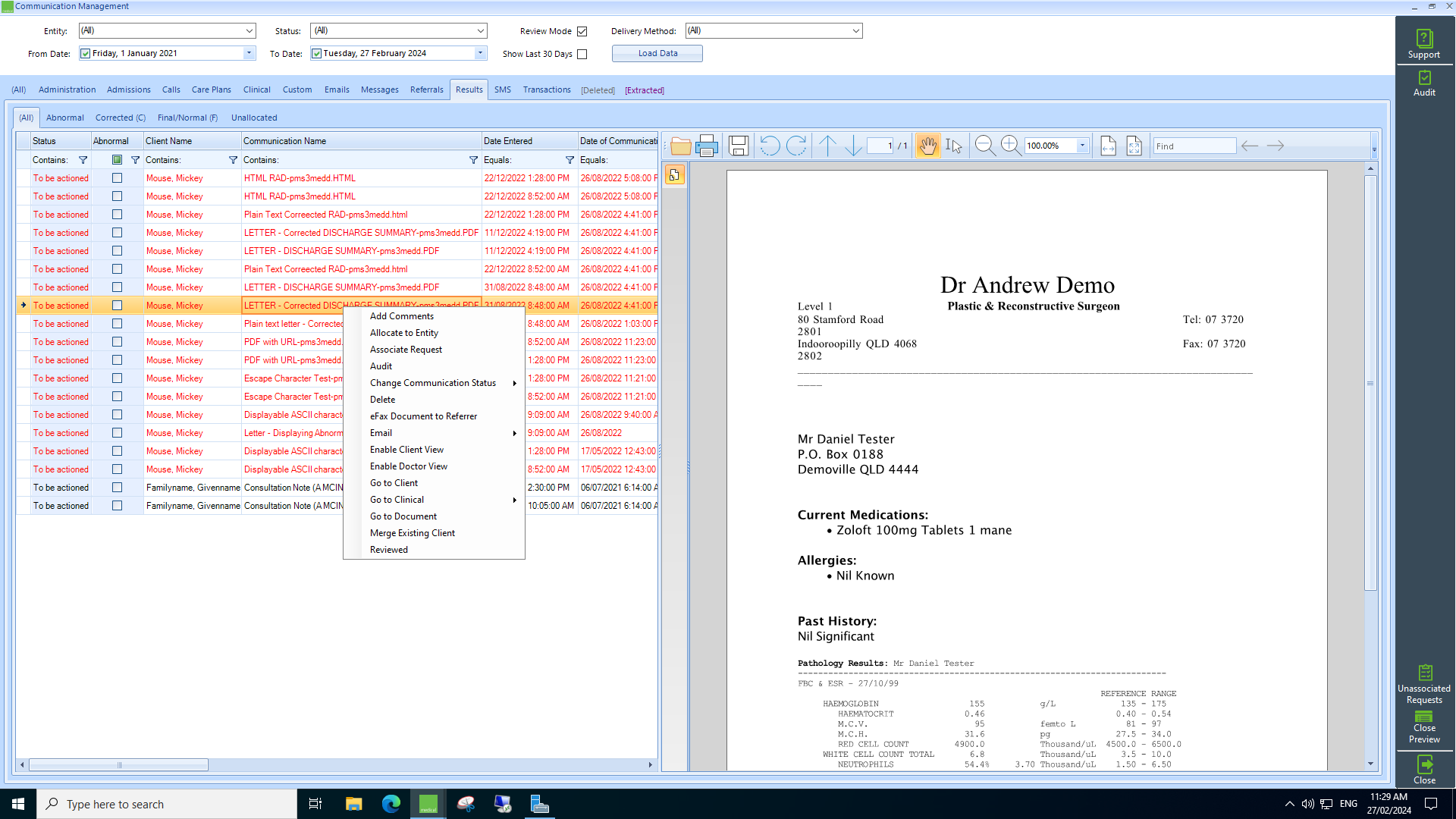Choose Associate Request from context menu
This screenshot has height=819, width=1456.
pyautogui.click(x=434, y=350)
